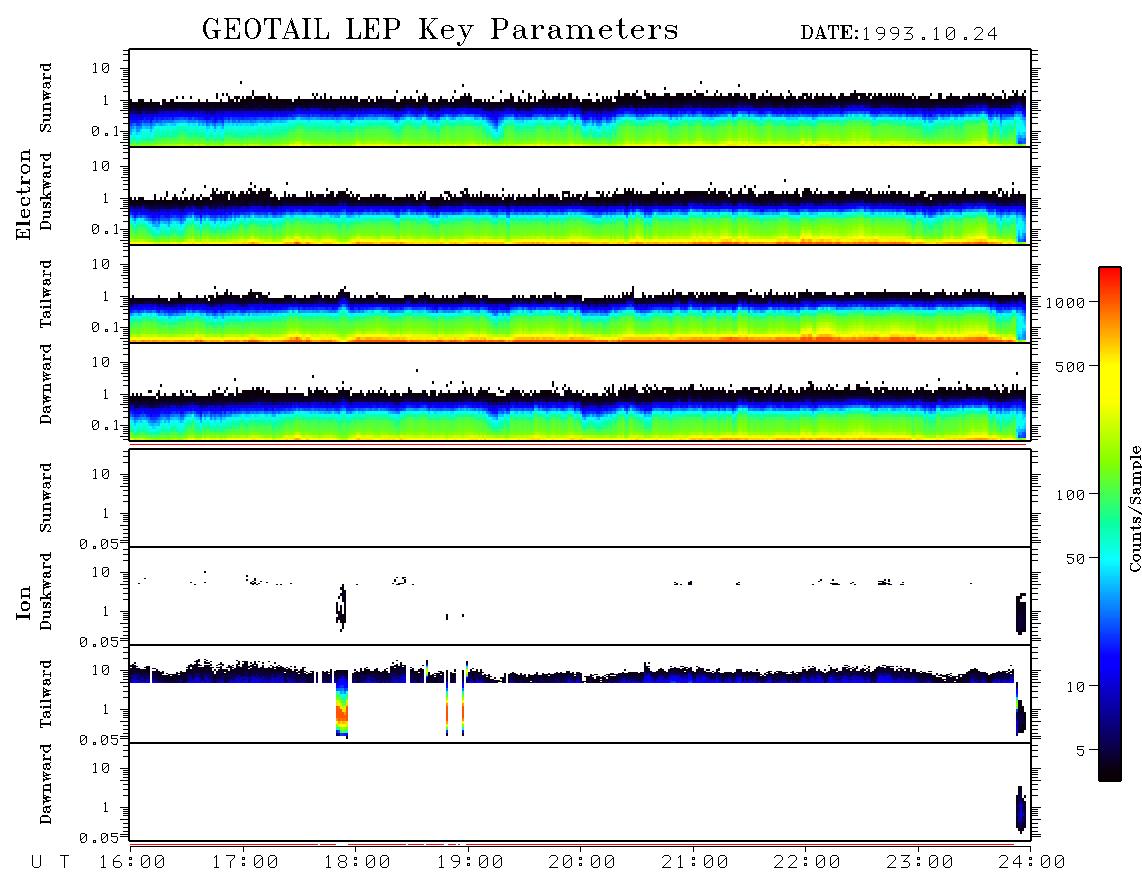The height and width of the screenshot is (880, 1142).
Task: Click the title 'GEOTAIL LEP Key Parameters'
Action: pyautogui.click(x=440, y=30)
